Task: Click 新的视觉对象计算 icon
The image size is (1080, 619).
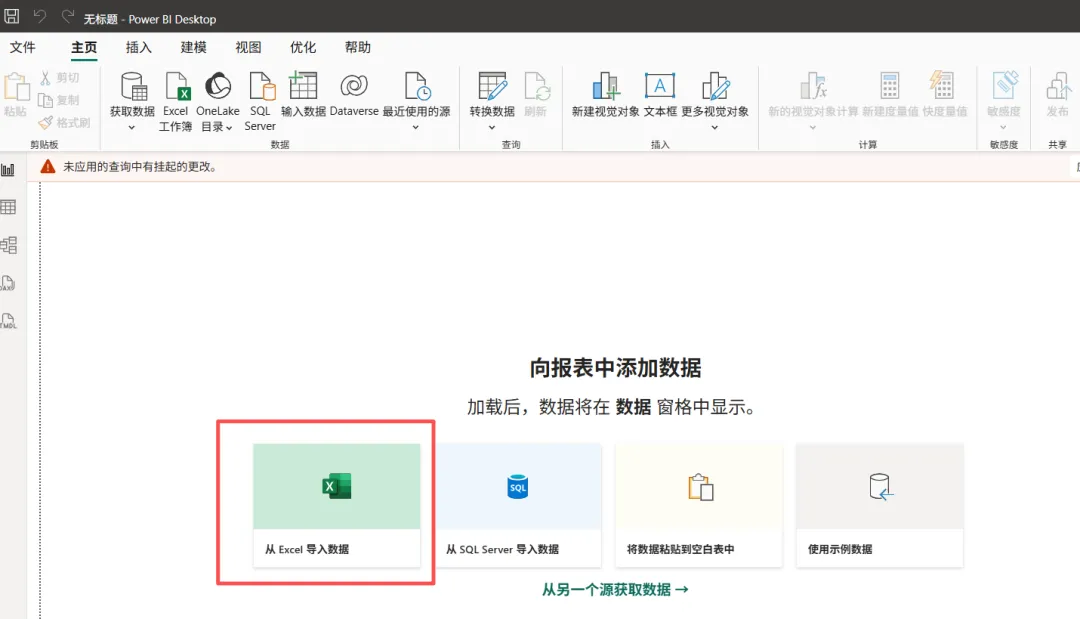Action: pos(813,87)
